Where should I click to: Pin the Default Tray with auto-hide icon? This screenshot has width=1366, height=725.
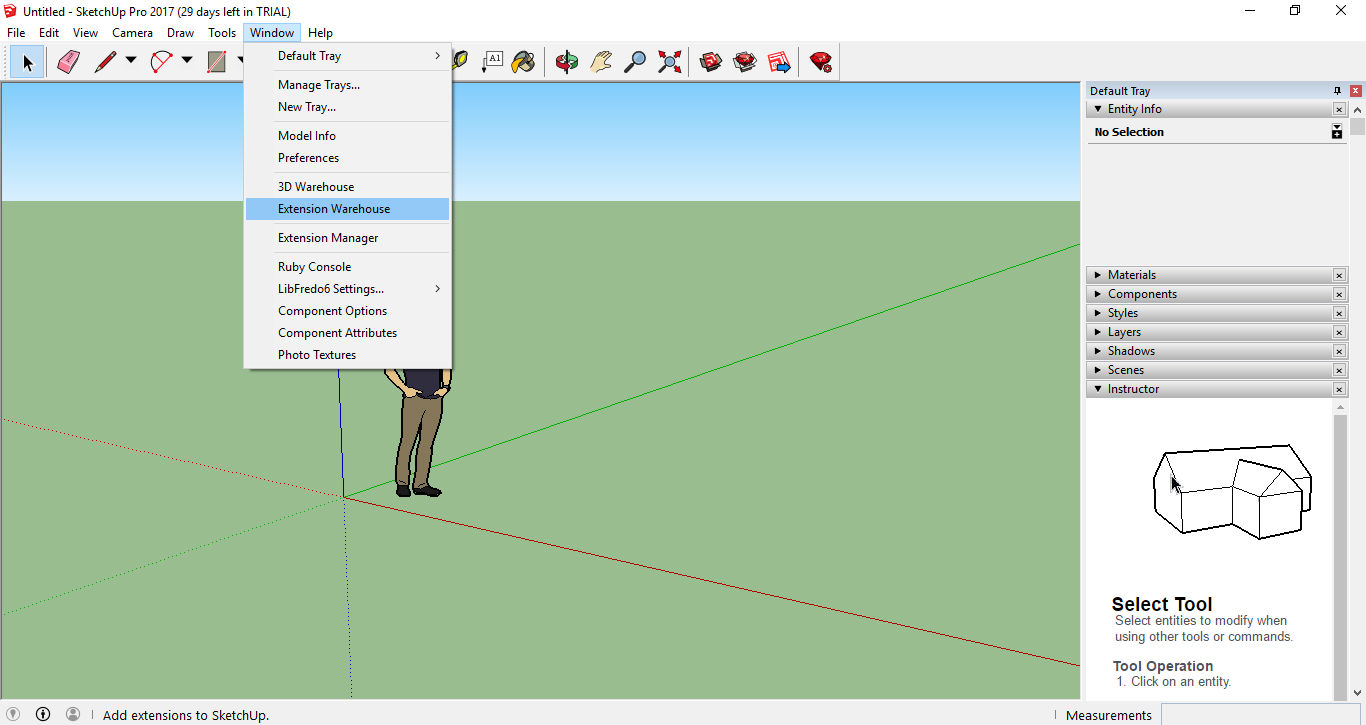pos(1338,91)
